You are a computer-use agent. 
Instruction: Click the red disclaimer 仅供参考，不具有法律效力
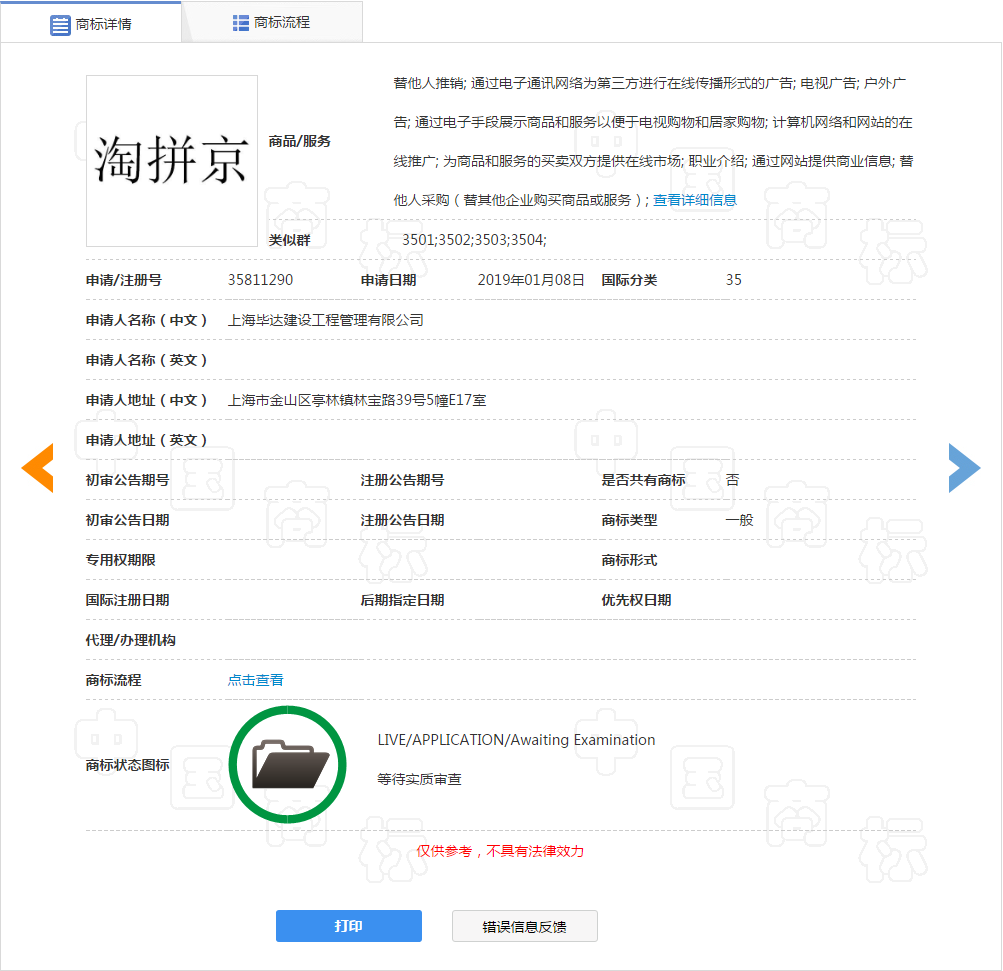(x=500, y=851)
